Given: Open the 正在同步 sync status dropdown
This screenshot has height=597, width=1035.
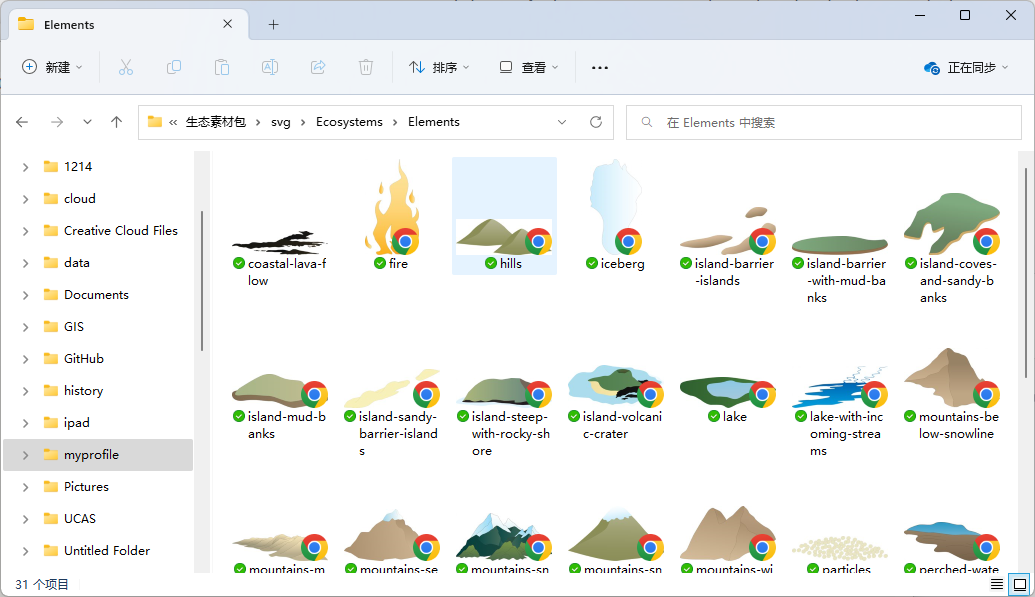Looking at the screenshot, I should point(966,67).
